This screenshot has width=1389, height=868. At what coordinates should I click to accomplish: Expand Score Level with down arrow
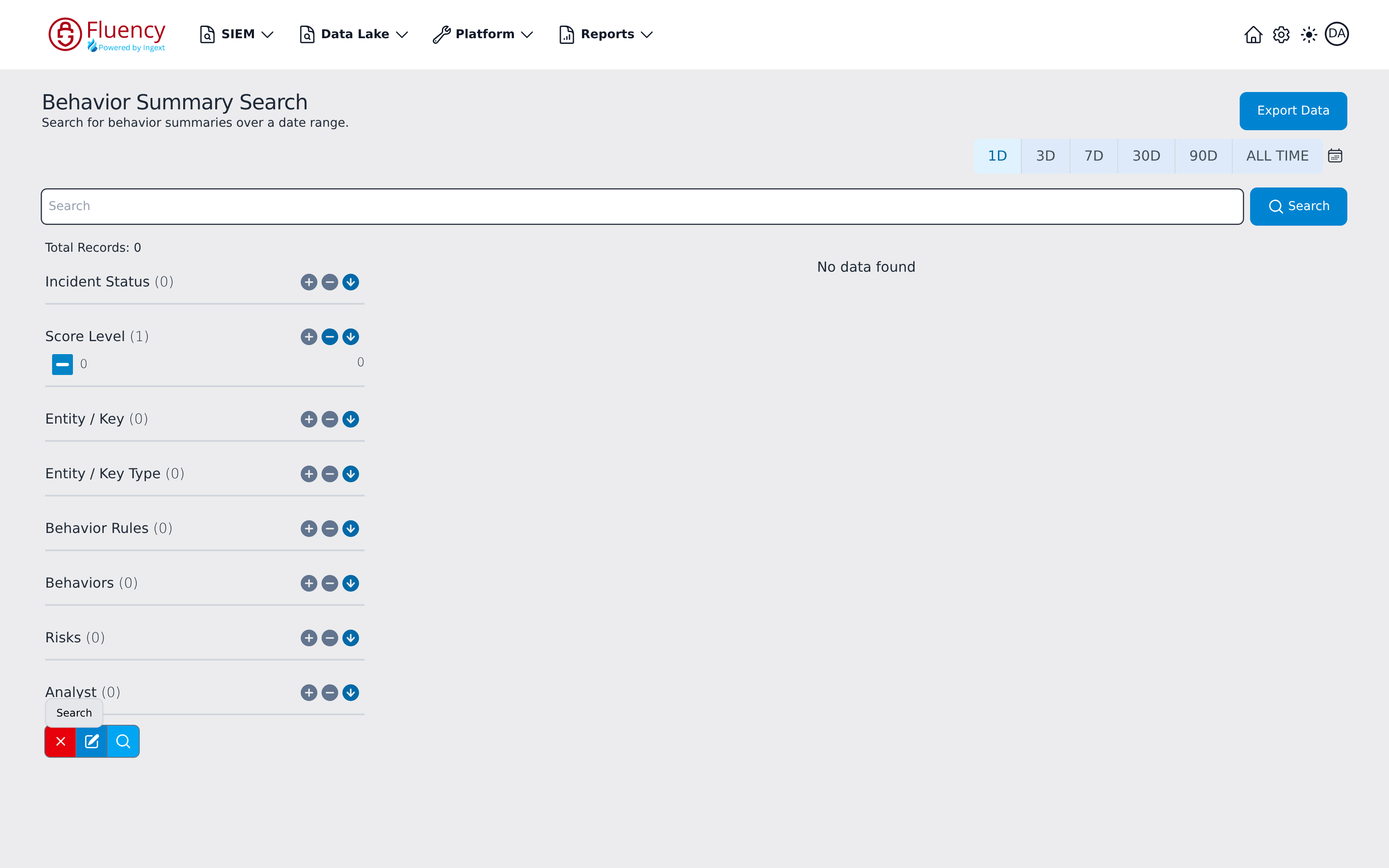tap(351, 336)
